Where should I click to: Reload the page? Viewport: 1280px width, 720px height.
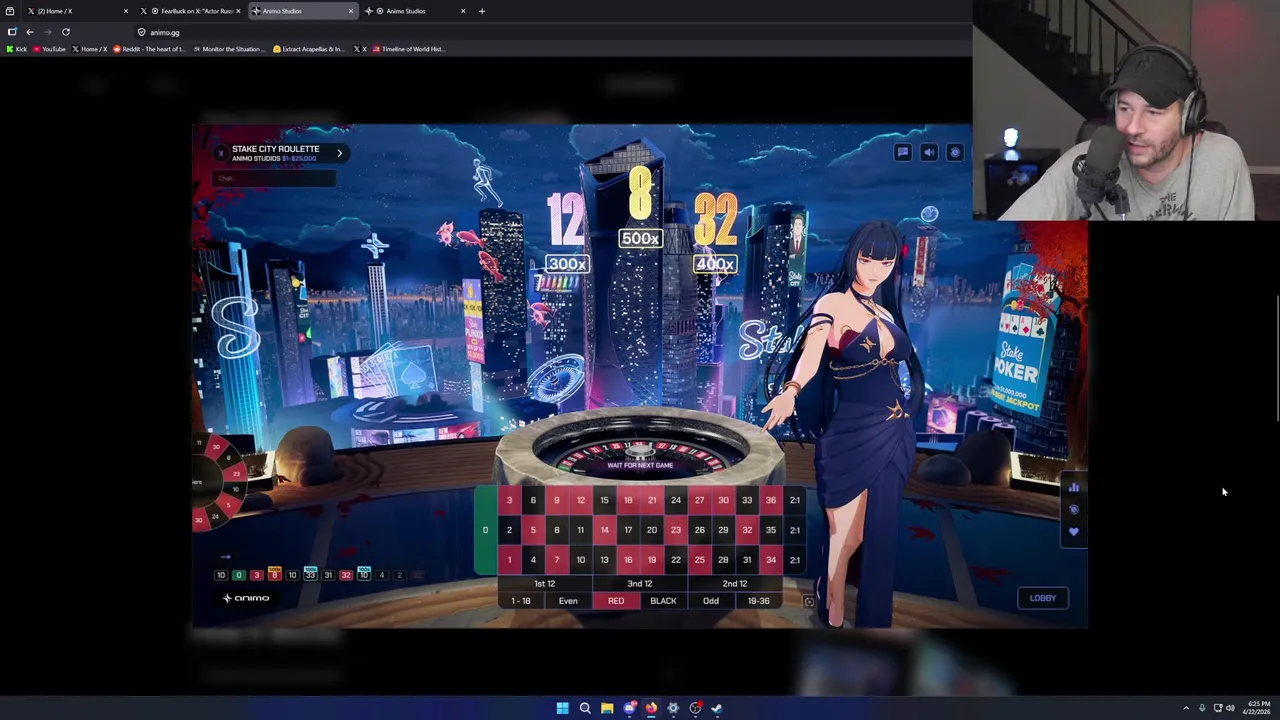[66, 32]
